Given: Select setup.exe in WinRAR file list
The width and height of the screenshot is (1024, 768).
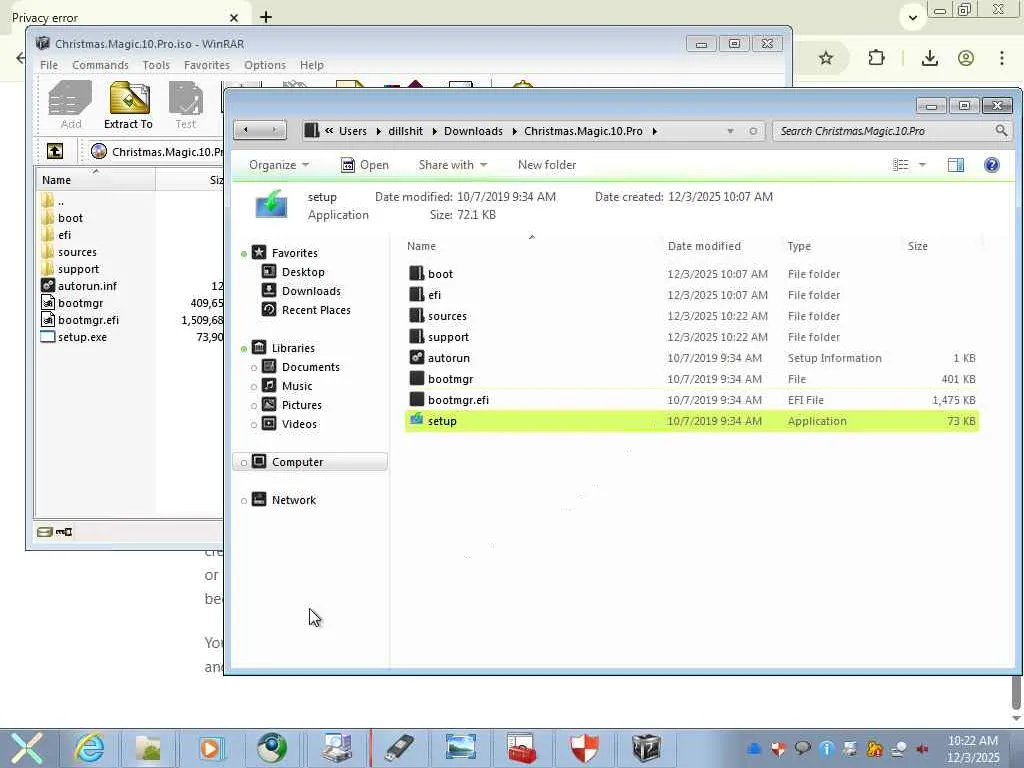Looking at the screenshot, I should pos(82,337).
